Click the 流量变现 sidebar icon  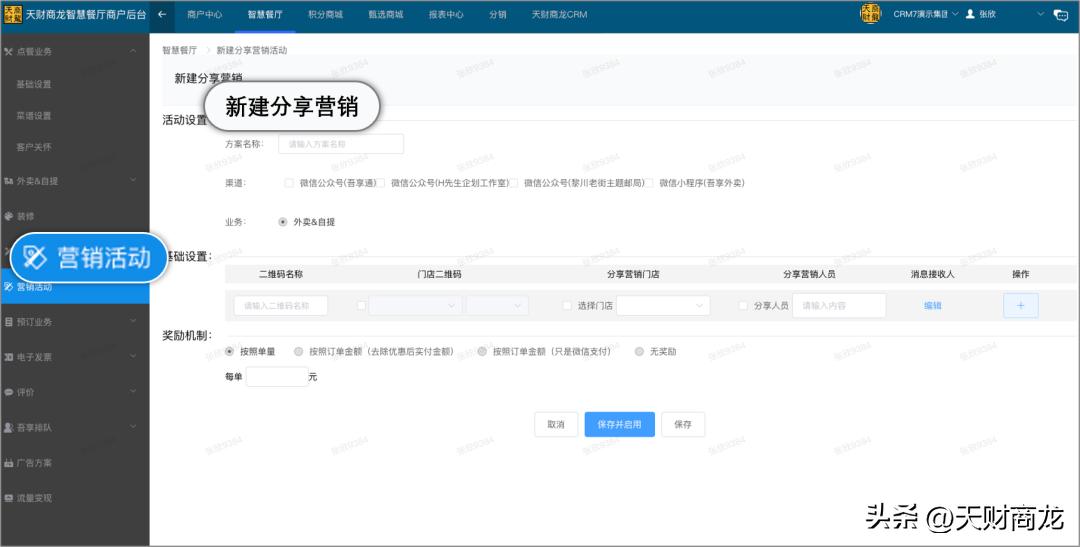[9, 498]
